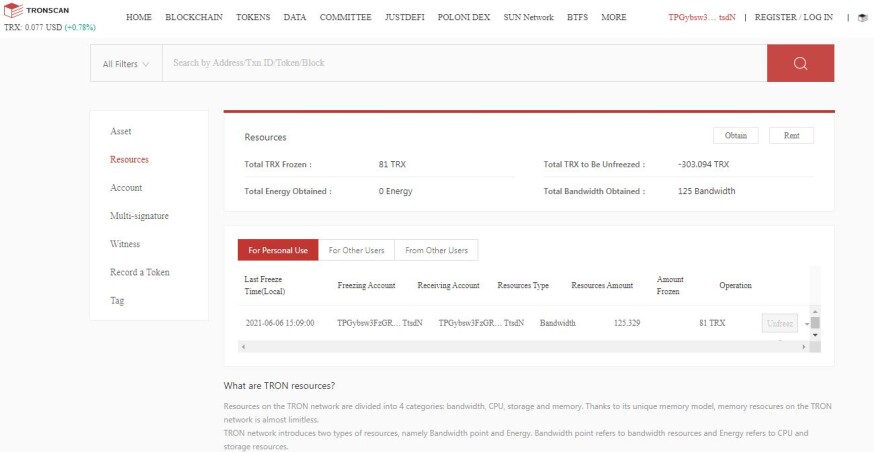The image size is (874, 452).
Task: Select Record a Token in the sidebar
Action: [140, 273]
